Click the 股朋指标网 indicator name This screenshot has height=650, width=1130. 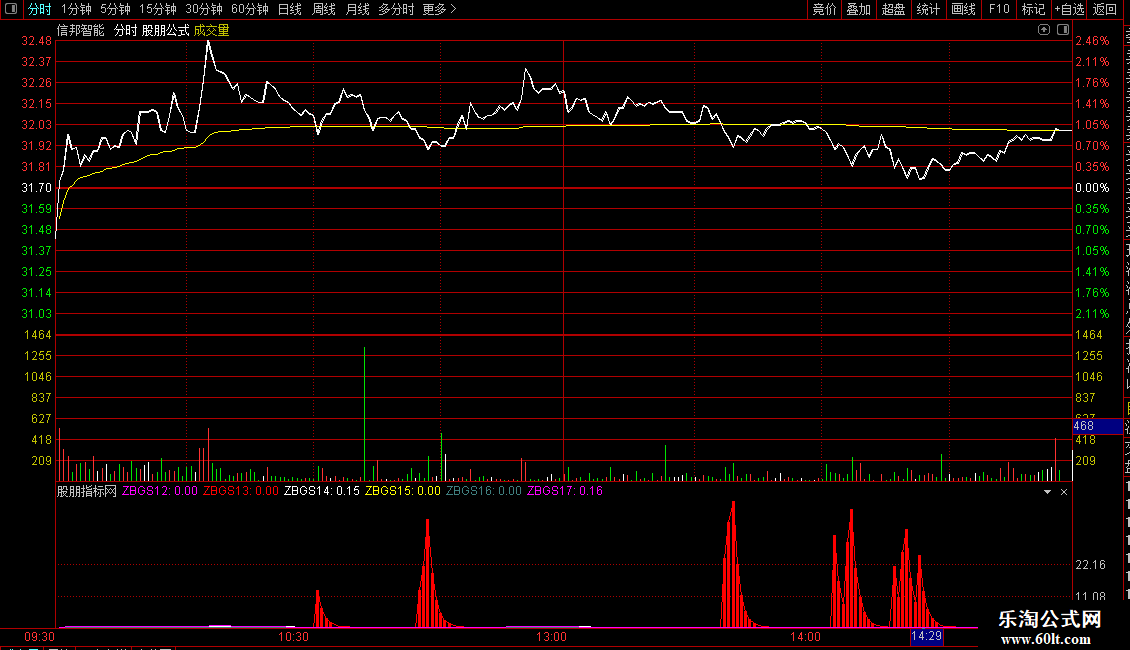point(86,491)
